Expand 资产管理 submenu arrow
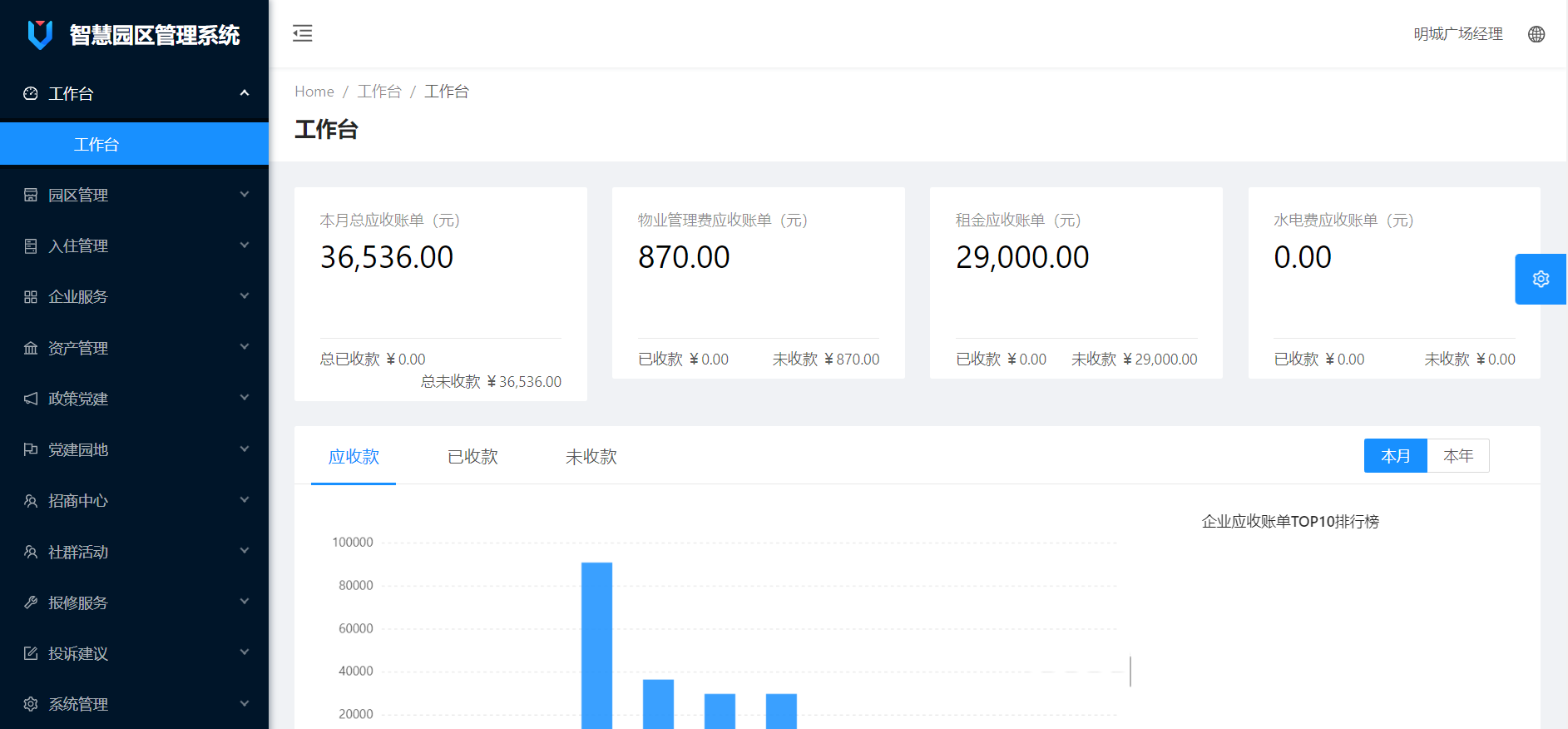 pyautogui.click(x=245, y=346)
